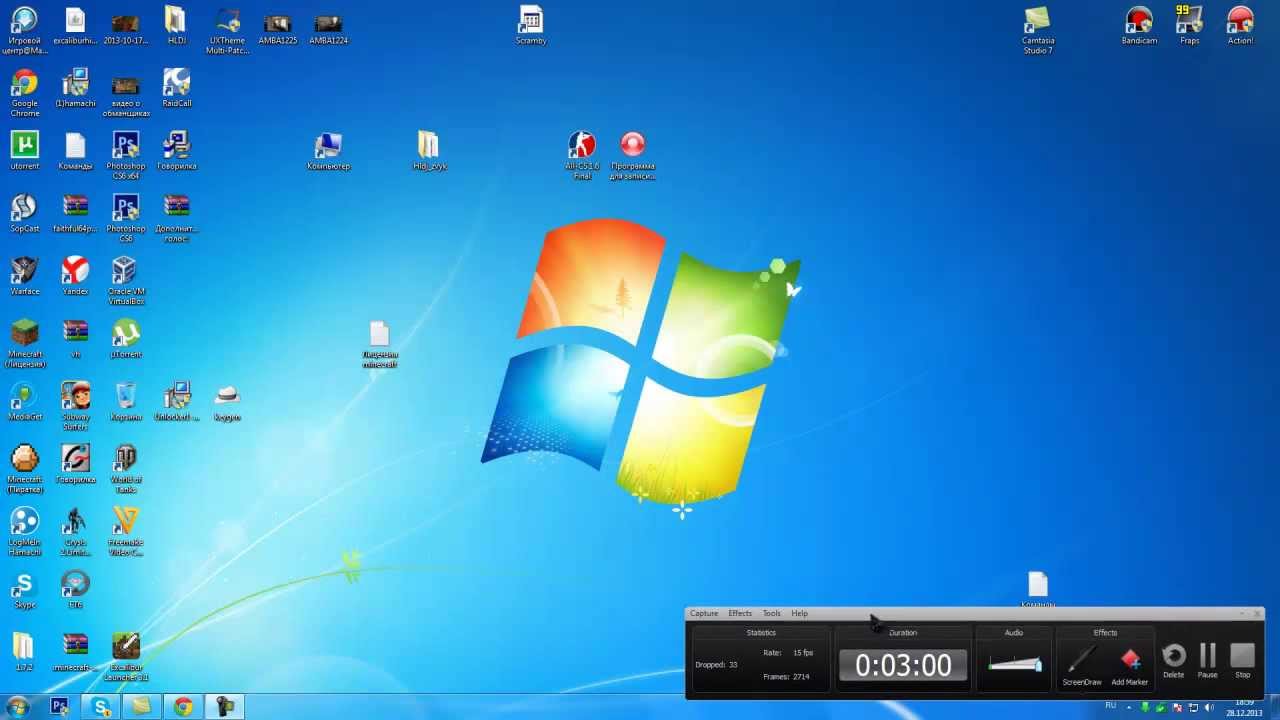This screenshot has width=1280, height=720.
Task: Click the 0:03:00 duration display
Action: point(903,665)
